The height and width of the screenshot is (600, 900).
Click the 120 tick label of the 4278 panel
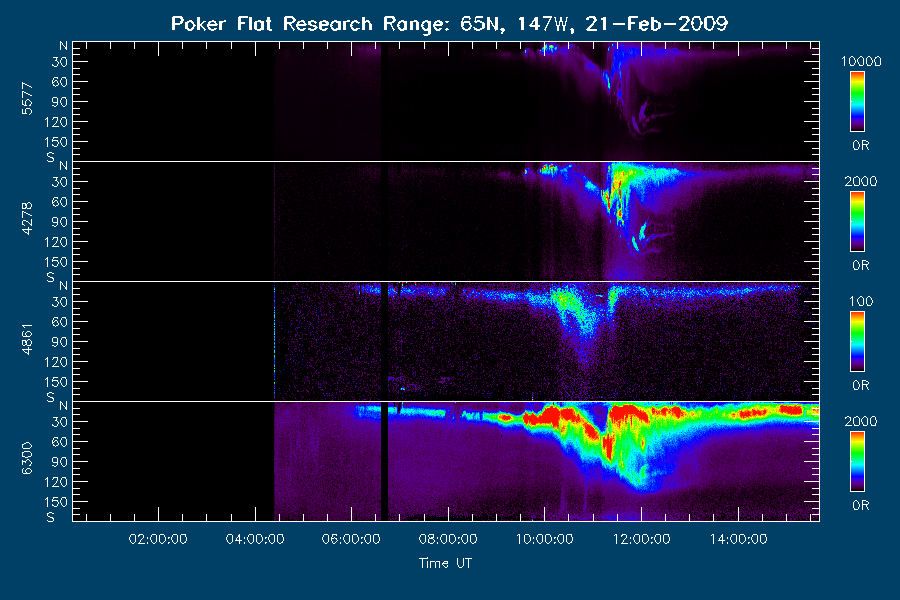[56, 242]
